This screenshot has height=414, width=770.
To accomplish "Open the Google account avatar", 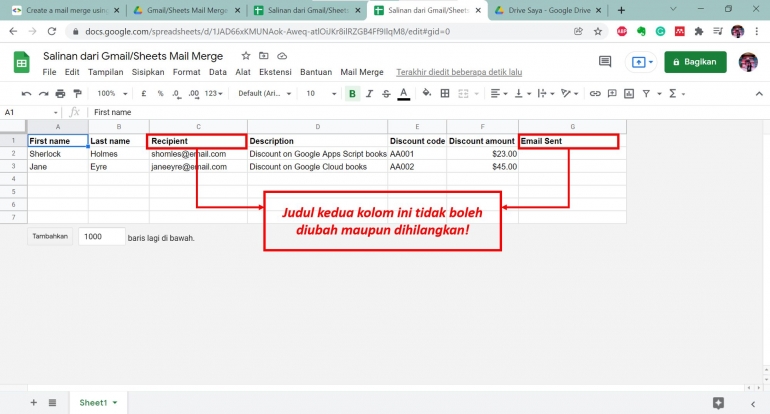I will (748, 62).
